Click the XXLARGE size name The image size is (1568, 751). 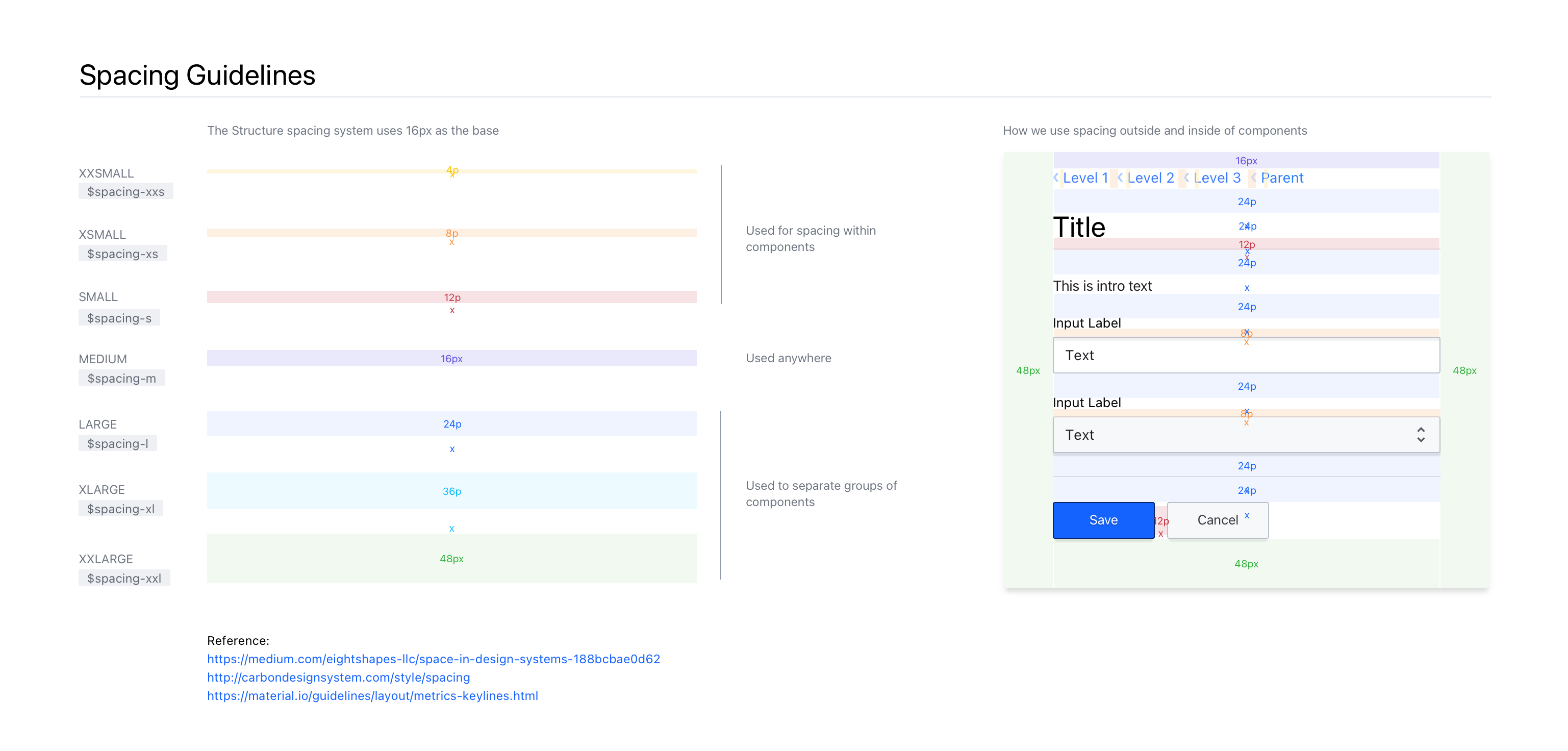106,559
